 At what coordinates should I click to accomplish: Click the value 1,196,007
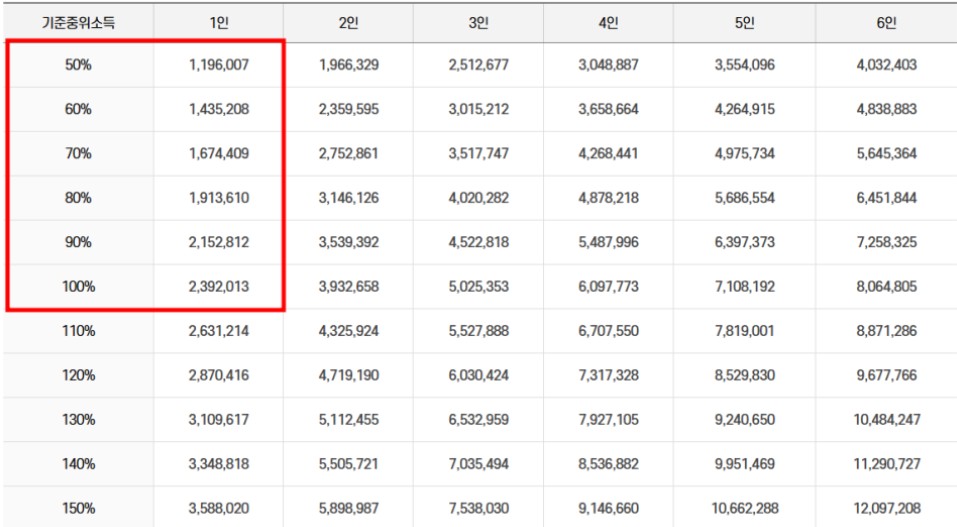218,65
